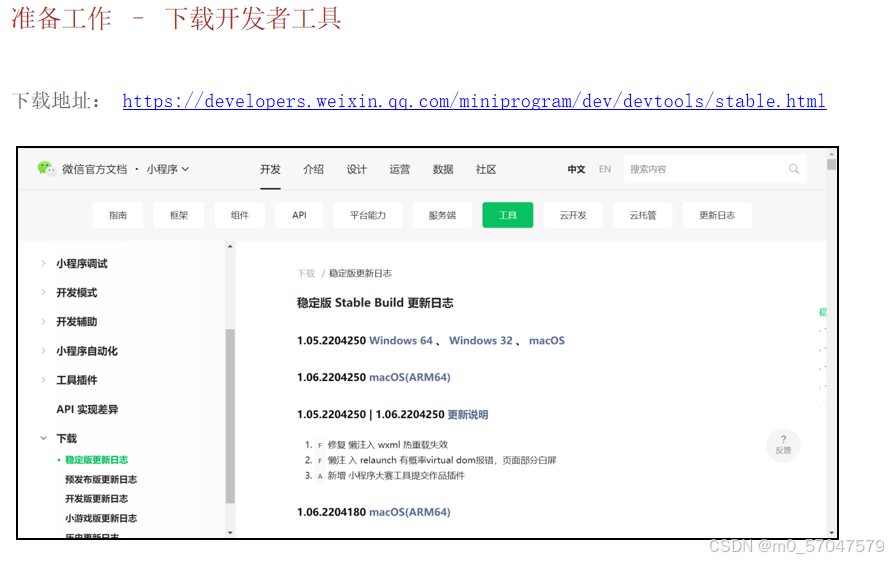Click the feedback question mark button
This screenshot has width=888, height=561.
coord(783,445)
